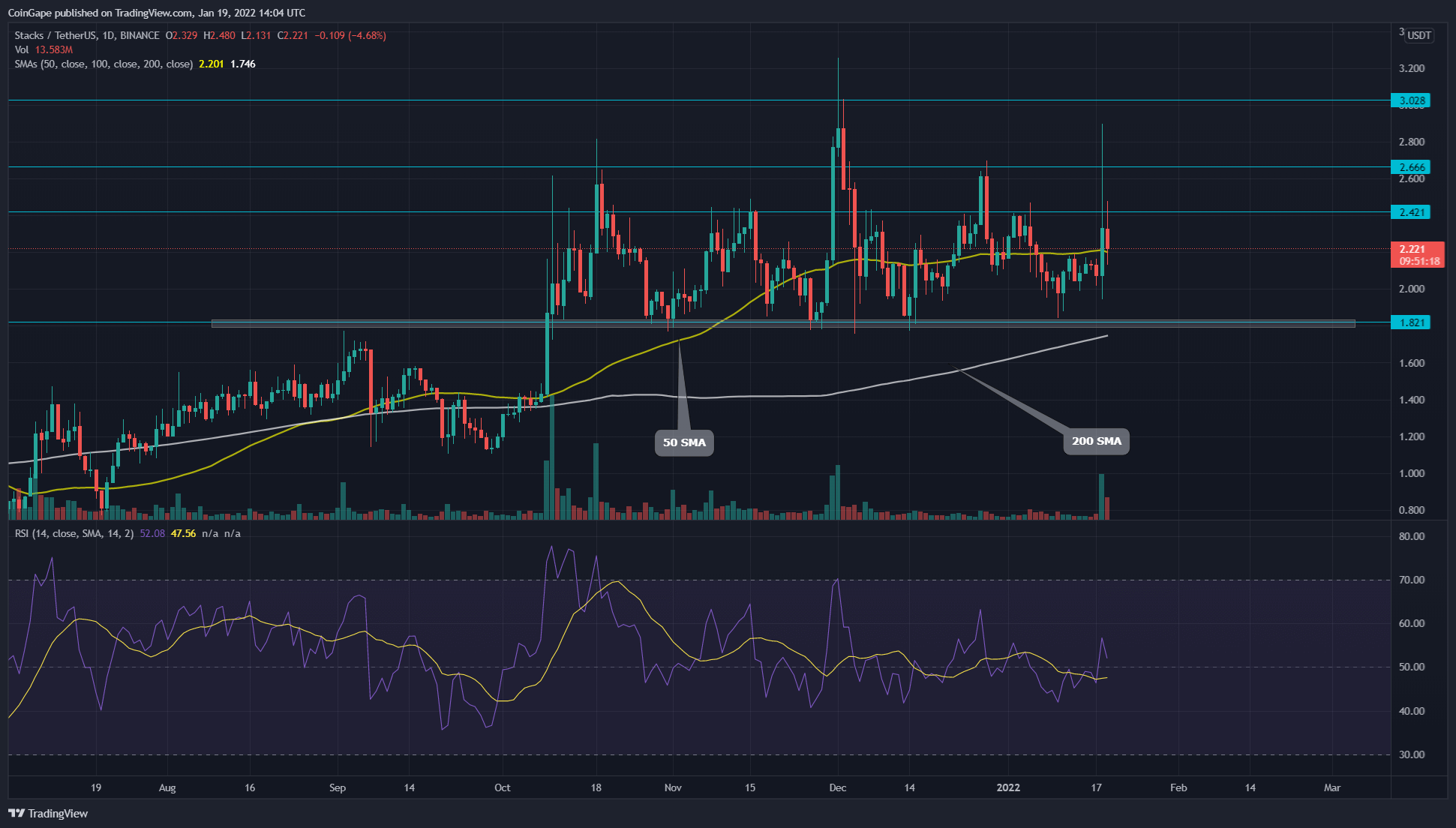This screenshot has width=1456, height=828.
Task: Click the 2.421 price level tag
Action: (1410, 212)
